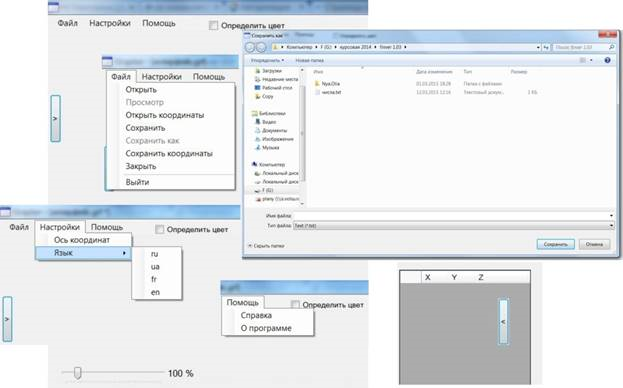Viewport: 623px width, 388px height.
Task: Choose Открыть координаты from Файл menu
Action: 164,115
